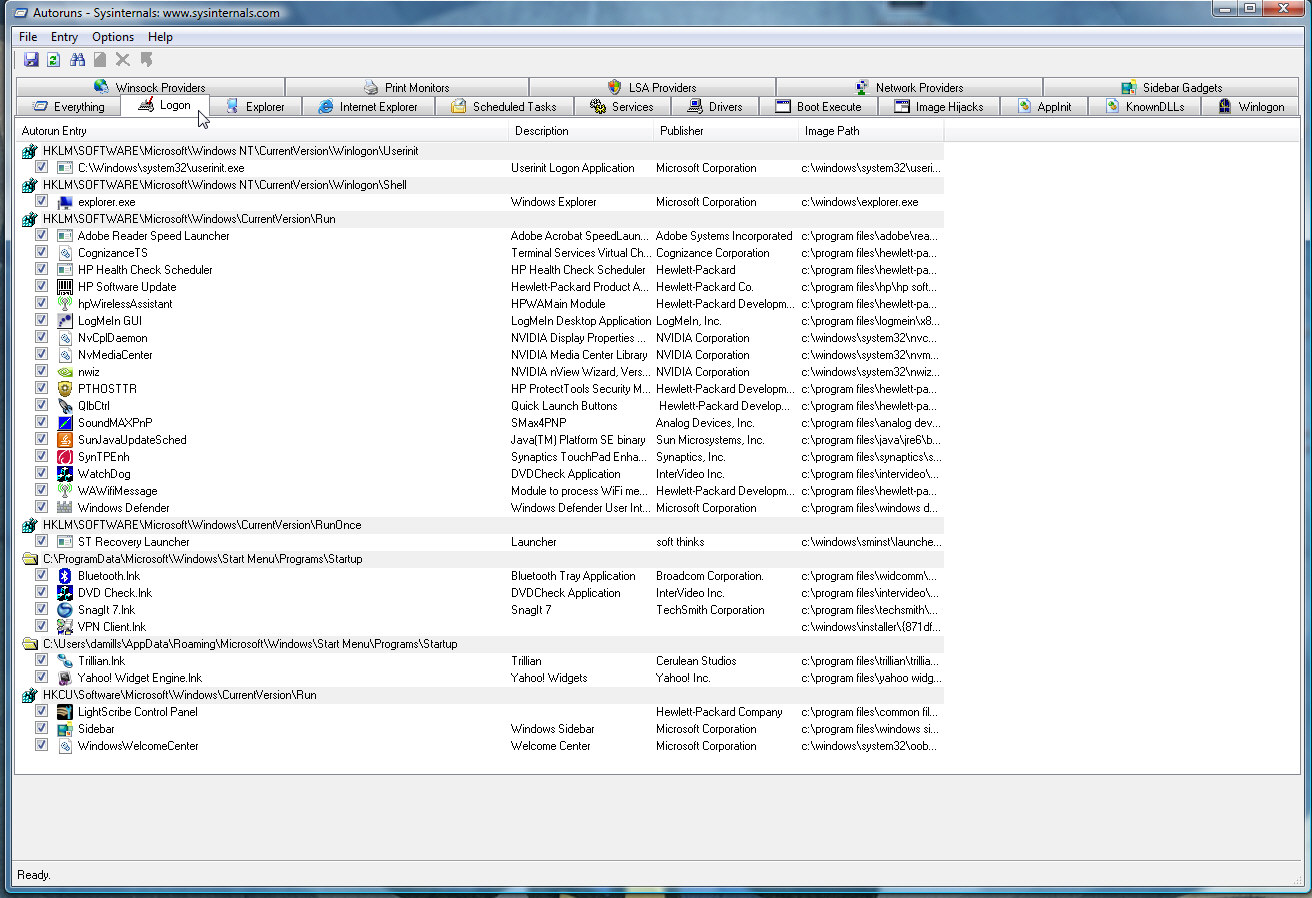Open the Sidebar Gadgets tab
The height and width of the screenshot is (898, 1312).
pyautogui.click(x=1171, y=87)
